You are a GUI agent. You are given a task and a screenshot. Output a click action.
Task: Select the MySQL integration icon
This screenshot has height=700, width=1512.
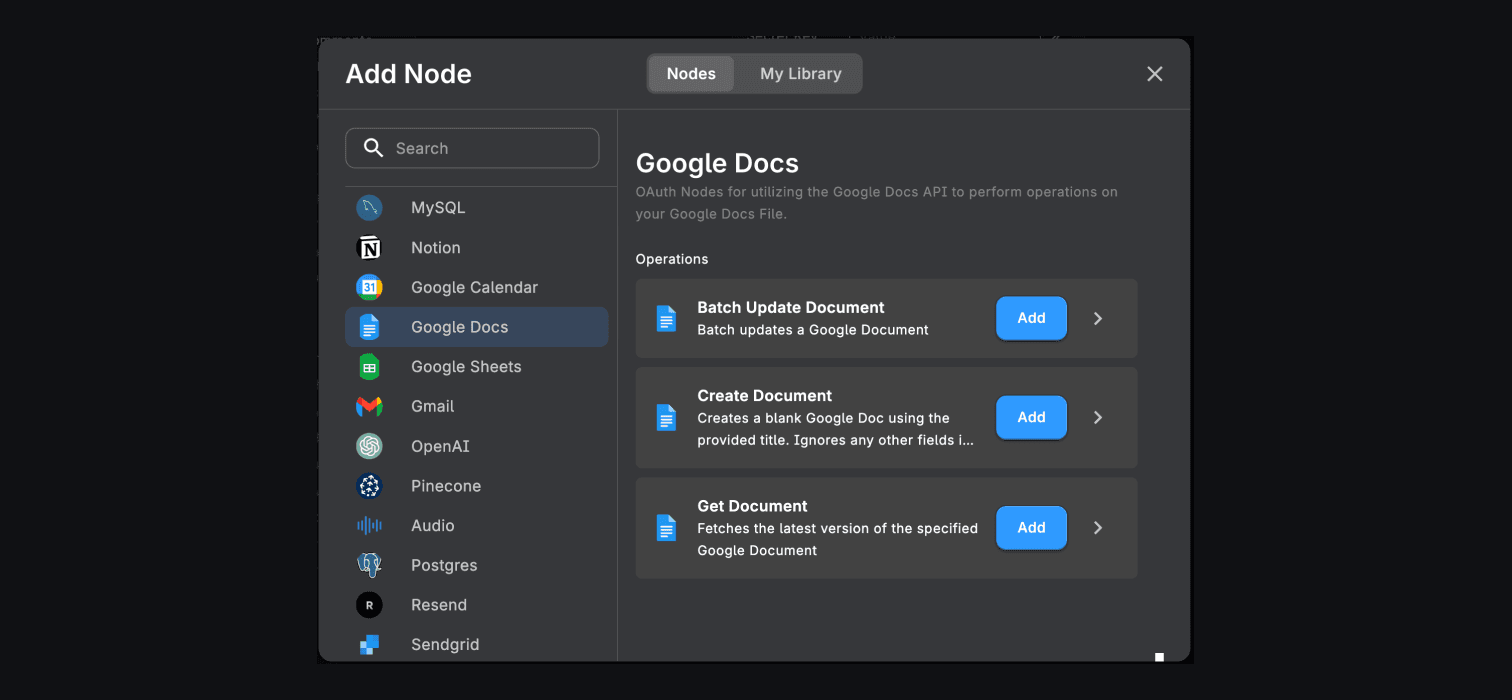click(x=369, y=207)
